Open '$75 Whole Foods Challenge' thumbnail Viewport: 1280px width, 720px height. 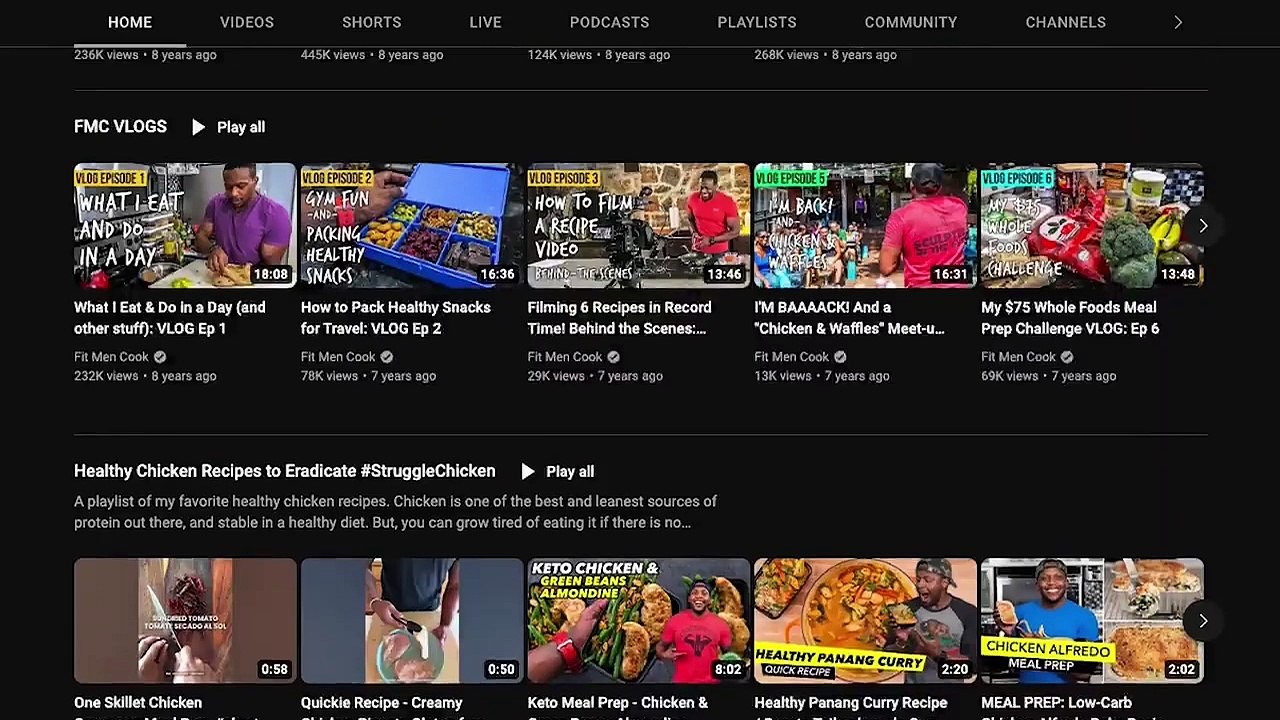click(1092, 226)
